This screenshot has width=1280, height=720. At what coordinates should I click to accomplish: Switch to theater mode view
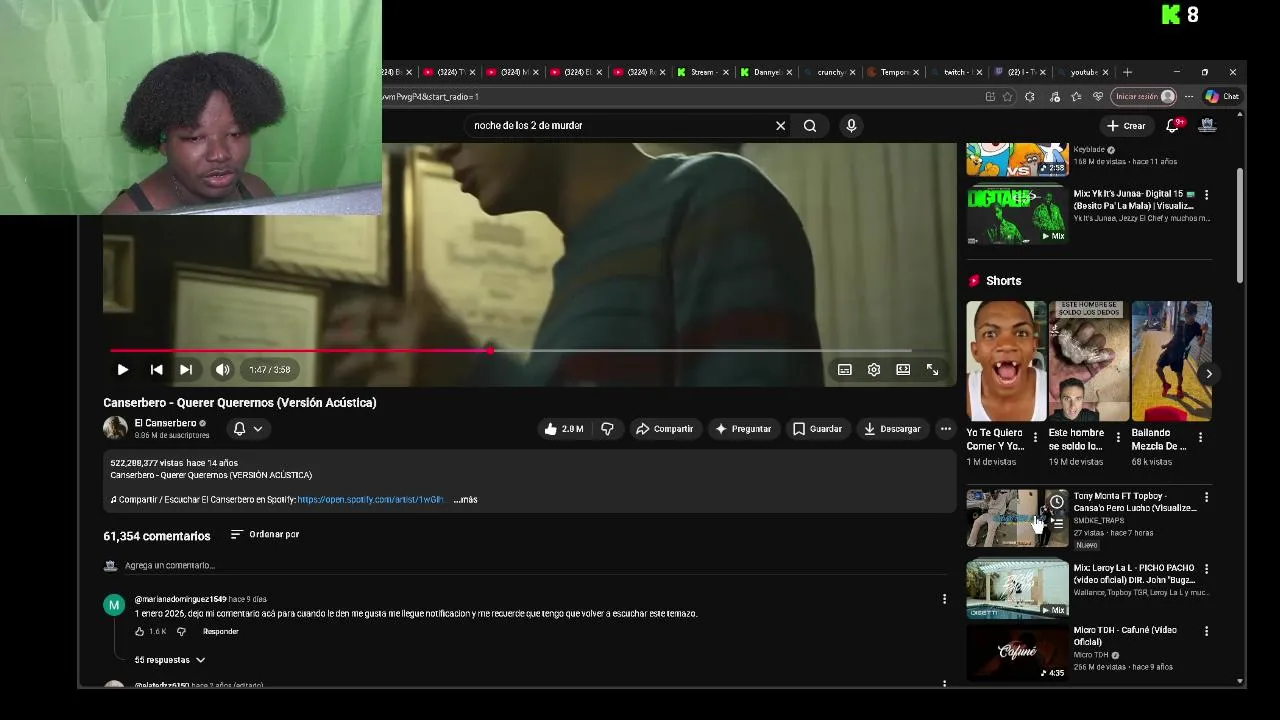[903, 370]
